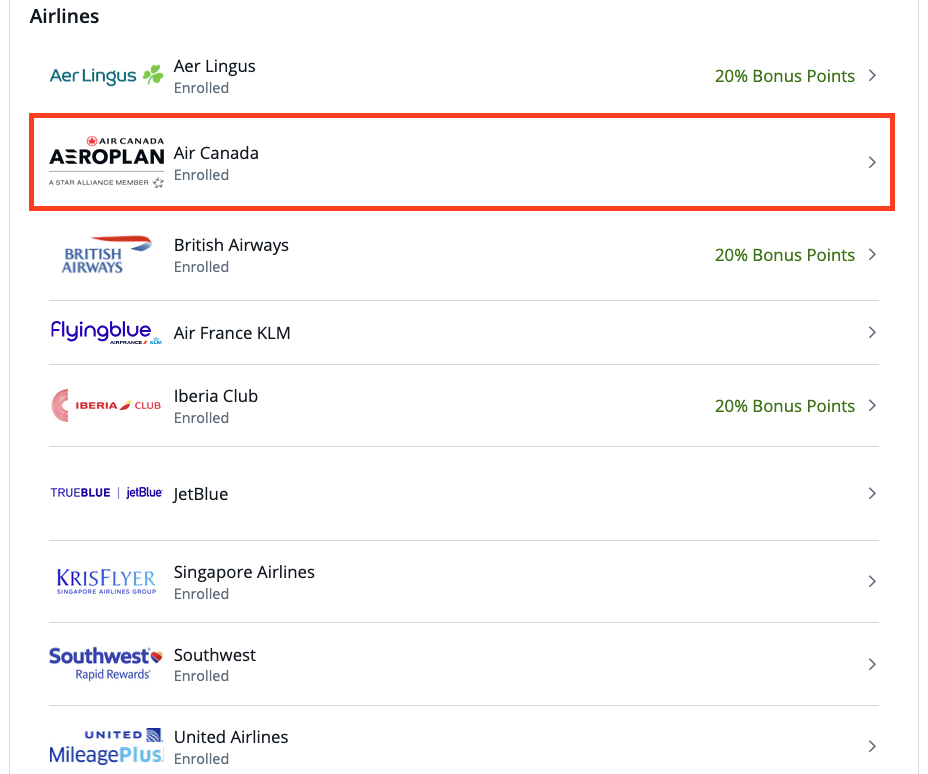Click the British Airways 20% Bonus Points link

coord(784,255)
